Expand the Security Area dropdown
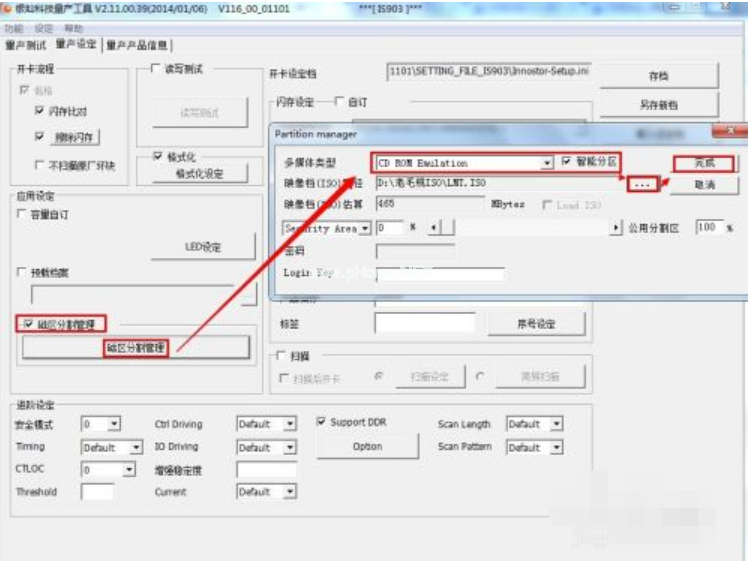The width and height of the screenshot is (750, 561). pyautogui.click(x=364, y=228)
